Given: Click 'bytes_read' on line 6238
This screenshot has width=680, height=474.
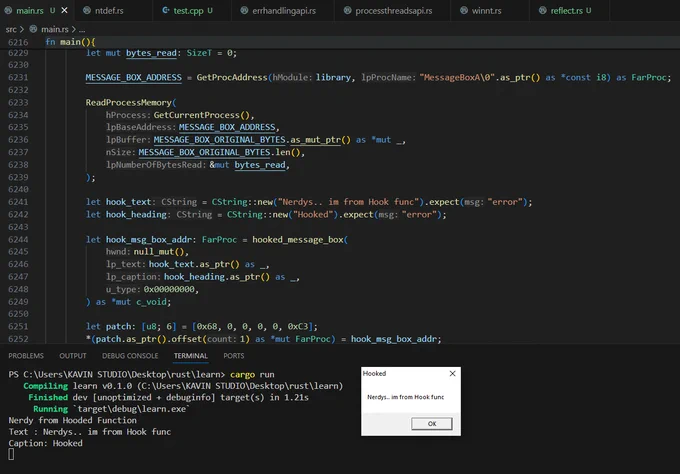Looking at the screenshot, I should click(260, 165).
